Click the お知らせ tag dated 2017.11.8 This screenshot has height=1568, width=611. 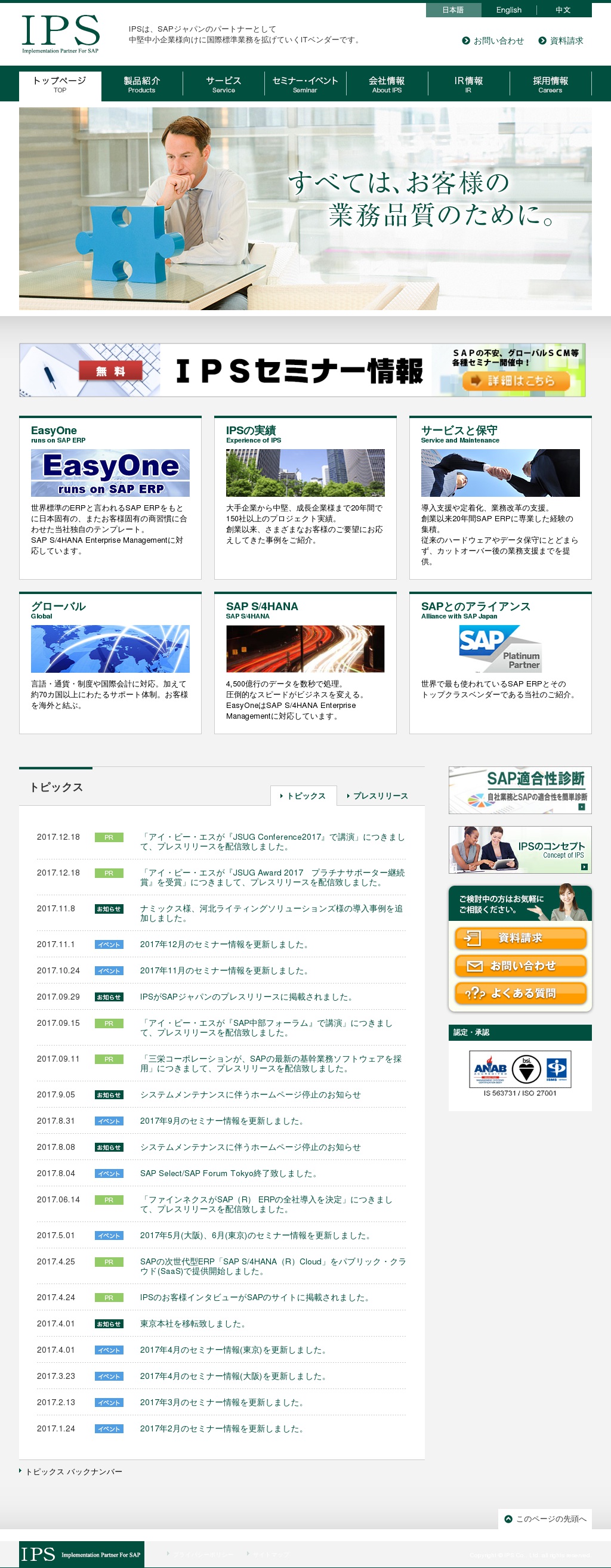click(109, 909)
